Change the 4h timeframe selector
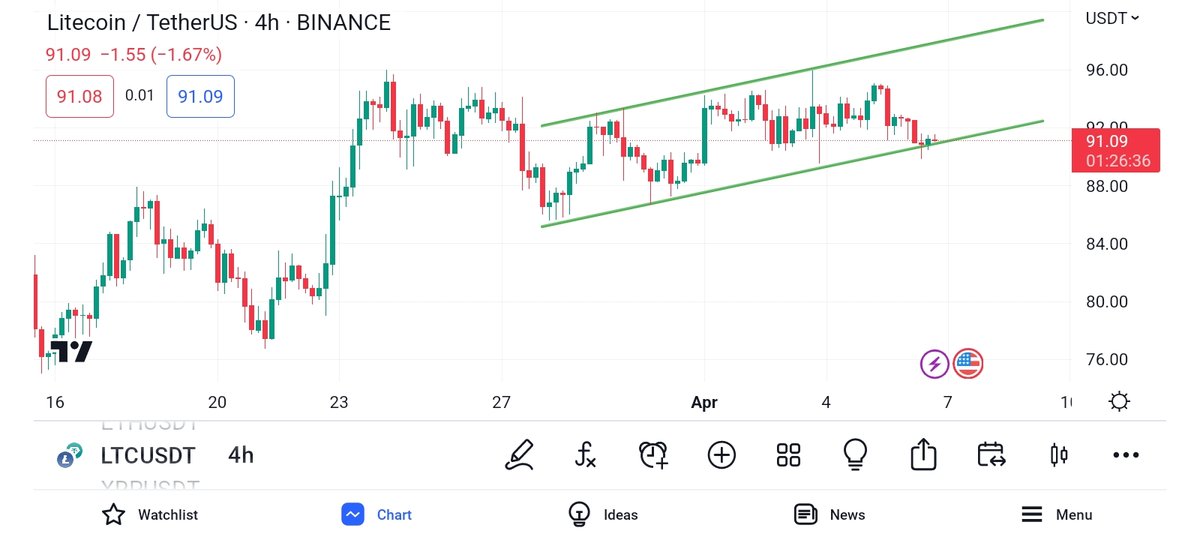 tap(241, 456)
